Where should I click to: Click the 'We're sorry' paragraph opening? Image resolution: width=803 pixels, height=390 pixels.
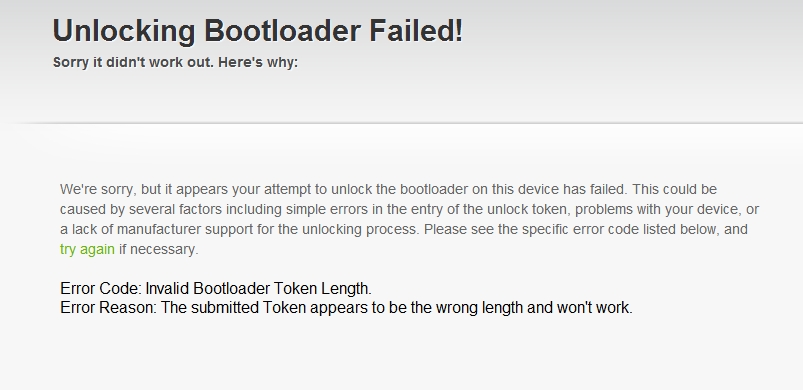(97, 189)
